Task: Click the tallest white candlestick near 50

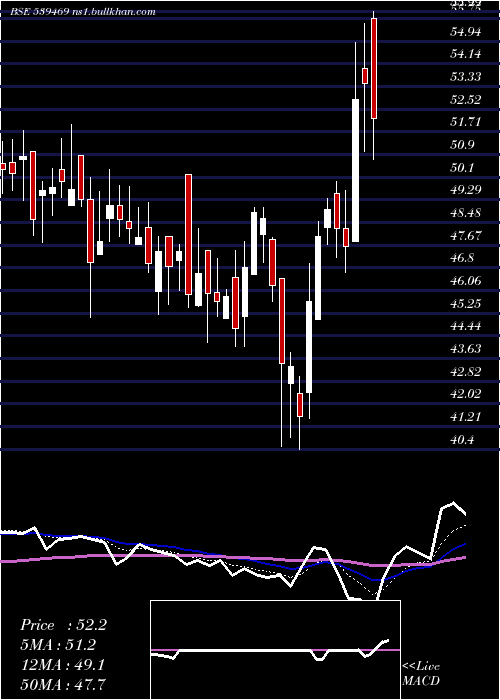Action: [x=355, y=171]
